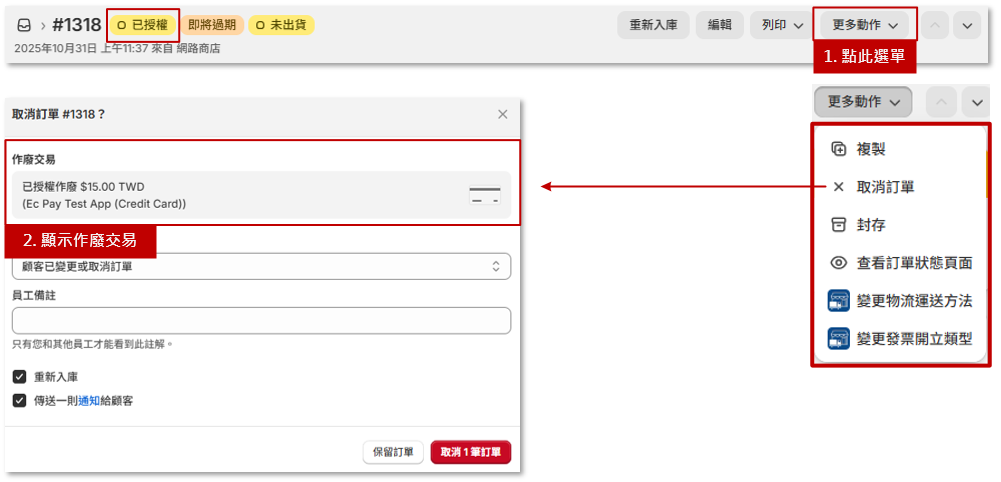Click the archive icon beside 封存
The width and height of the screenshot is (1001, 482).
point(838,225)
